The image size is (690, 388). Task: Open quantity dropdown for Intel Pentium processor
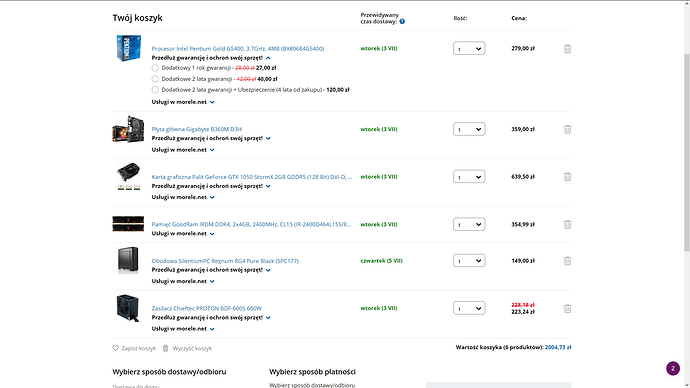click(469, 48)
